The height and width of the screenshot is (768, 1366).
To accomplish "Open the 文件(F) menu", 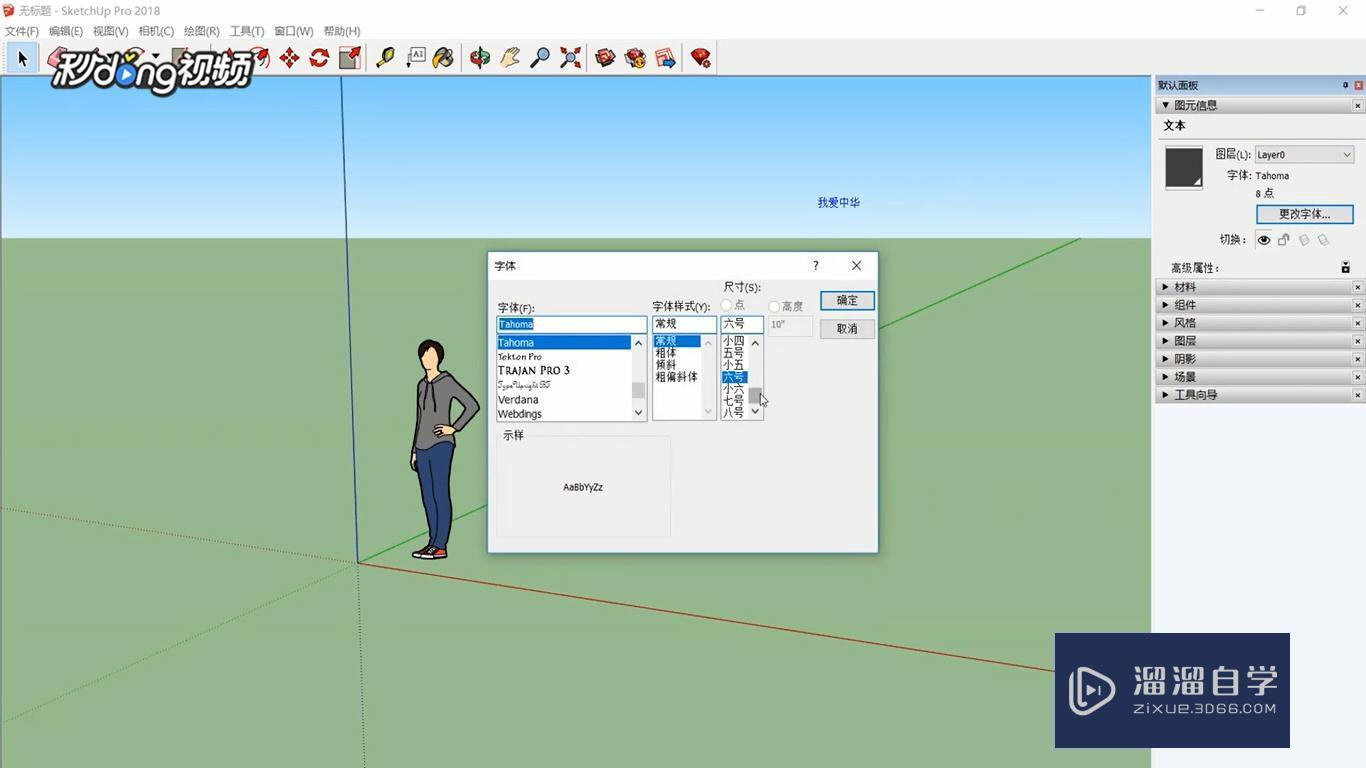I will coord(22,31).
